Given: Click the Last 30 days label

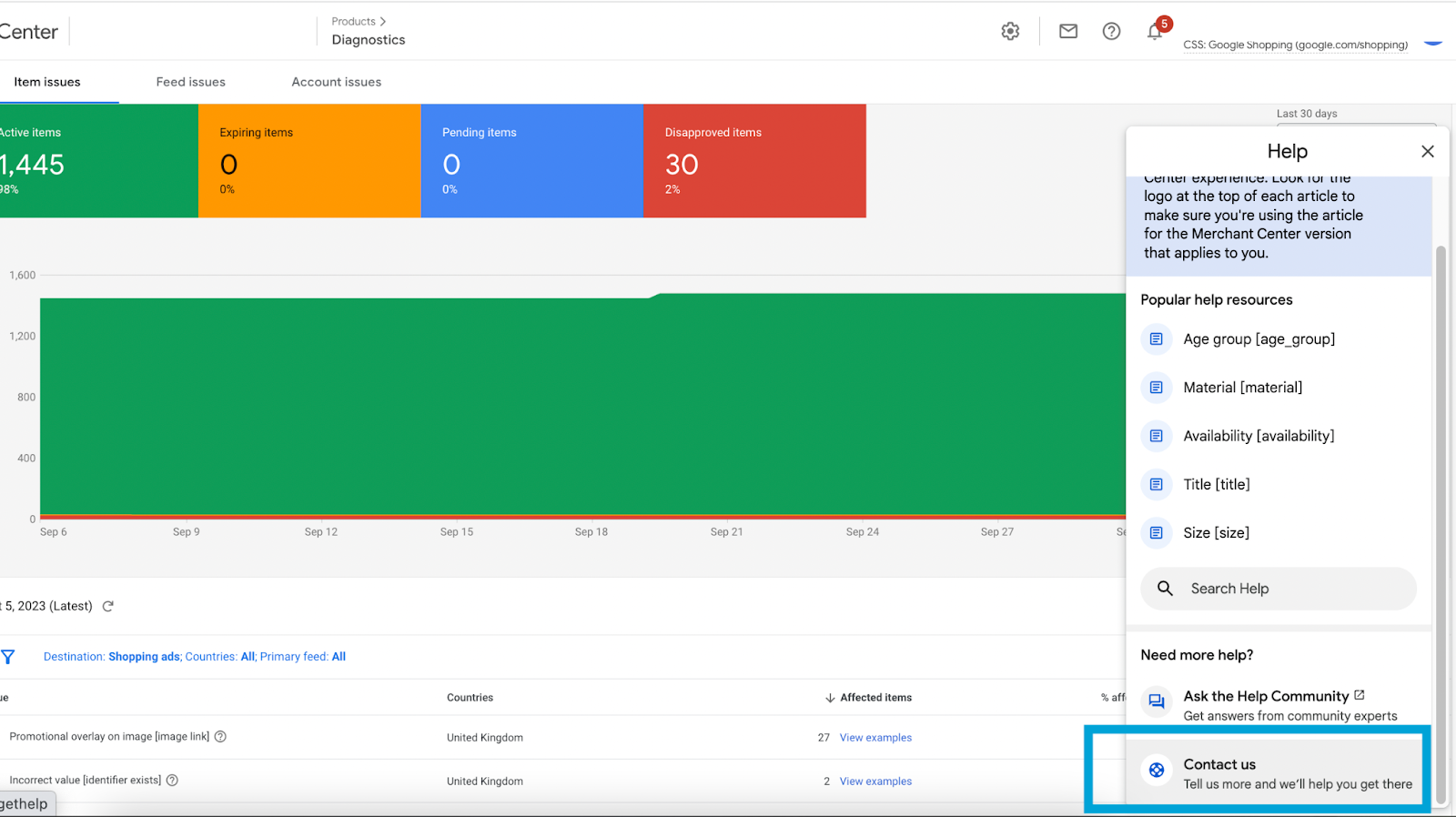Looking at the screenshot, I should 1307,114.
